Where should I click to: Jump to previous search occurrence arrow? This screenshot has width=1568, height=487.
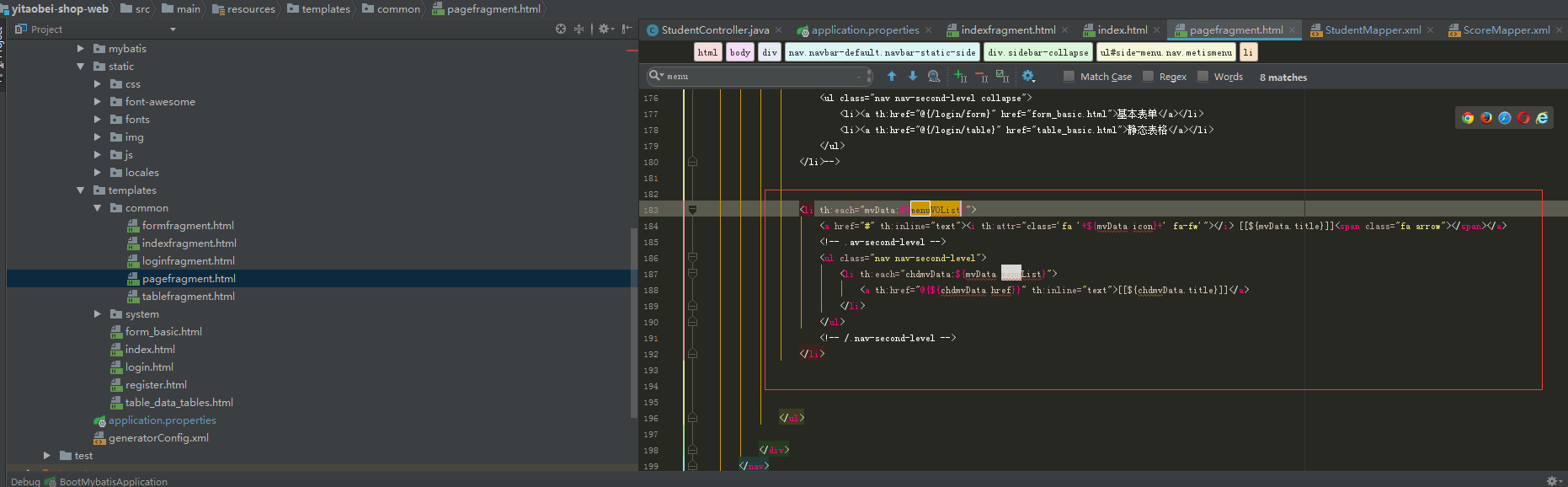click(892, 77)
